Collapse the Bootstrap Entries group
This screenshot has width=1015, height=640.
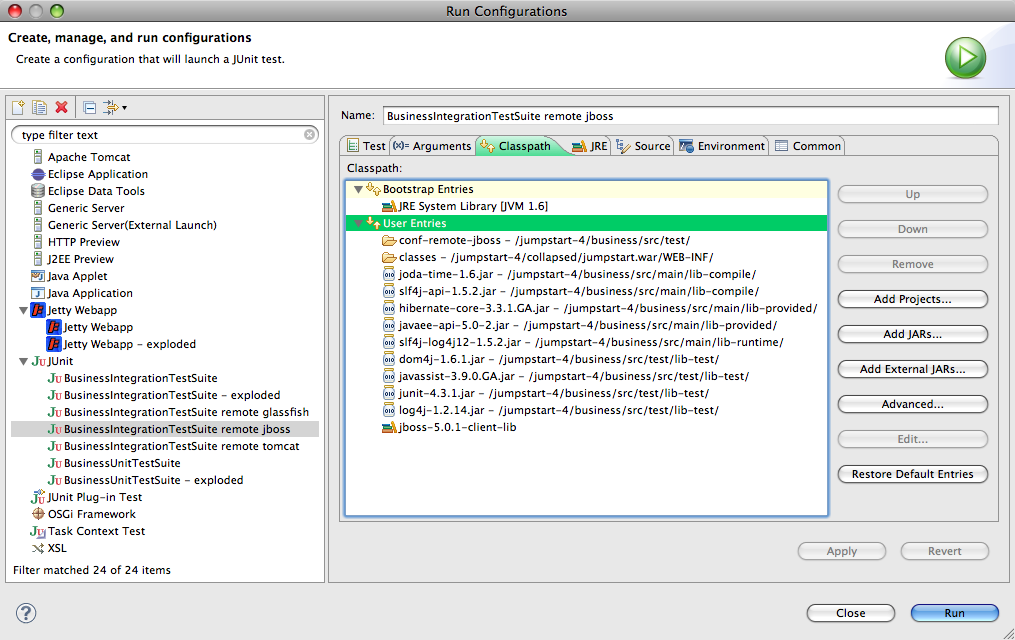[358, 189]
